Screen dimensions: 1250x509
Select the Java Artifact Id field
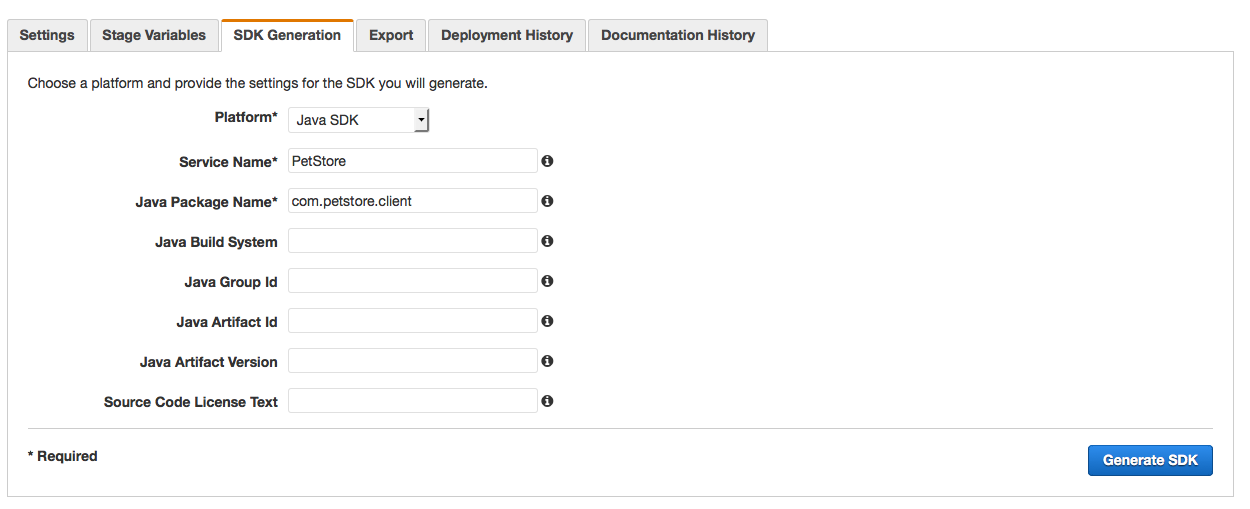click(413, 320)
